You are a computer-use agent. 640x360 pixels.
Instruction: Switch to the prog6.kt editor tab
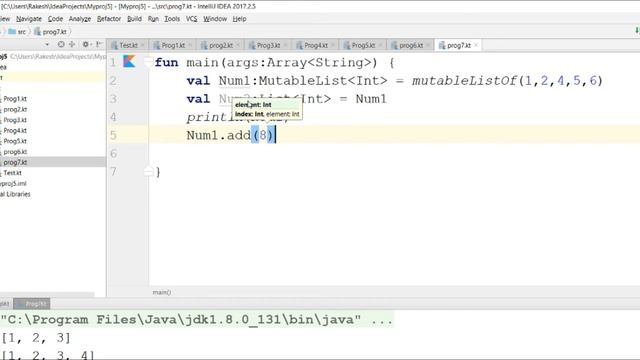(x=411, y=45)
